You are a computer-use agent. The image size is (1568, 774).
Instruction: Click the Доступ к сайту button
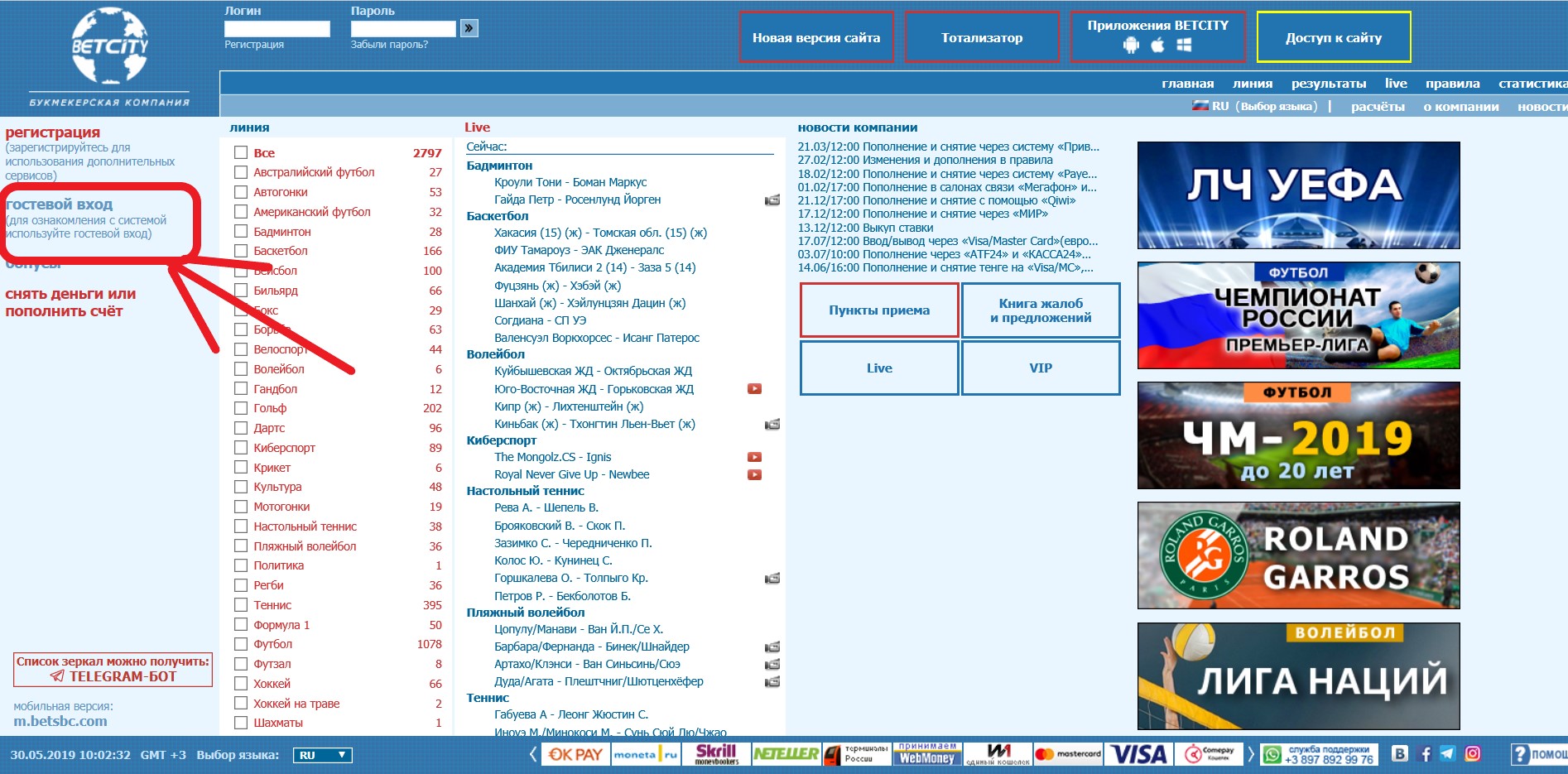1333,37
